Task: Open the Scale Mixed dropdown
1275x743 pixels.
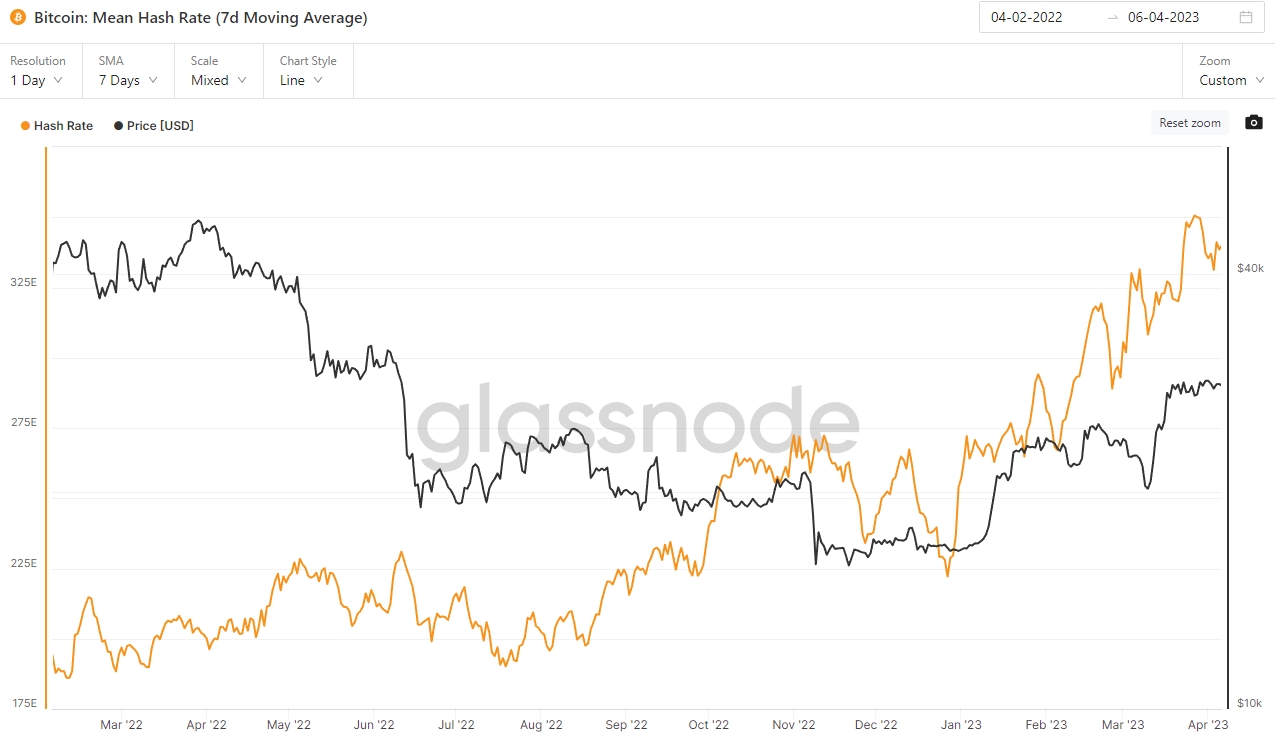Action: tap(219, 80)
